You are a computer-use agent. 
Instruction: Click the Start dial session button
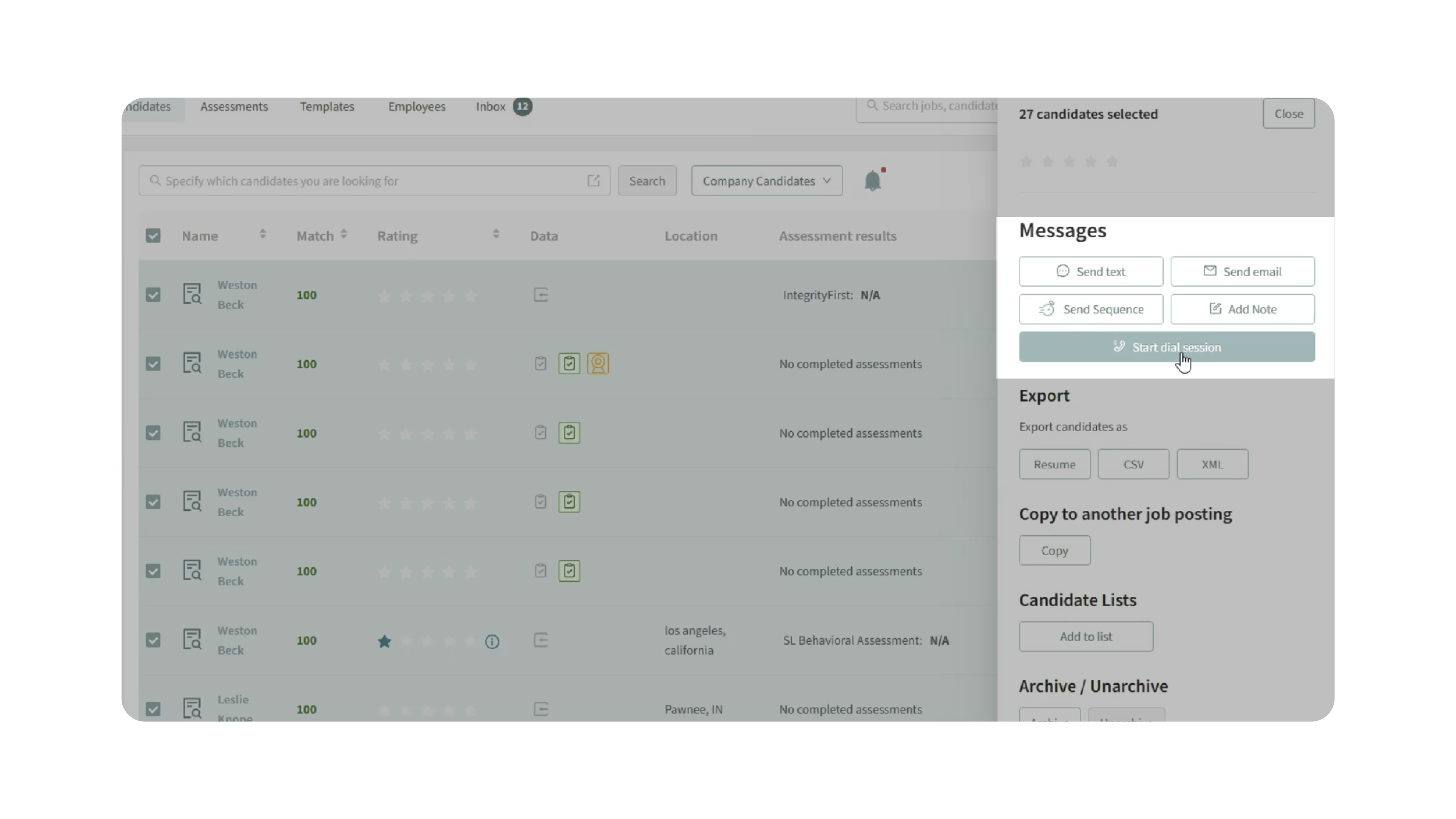tap(1166, 347)
